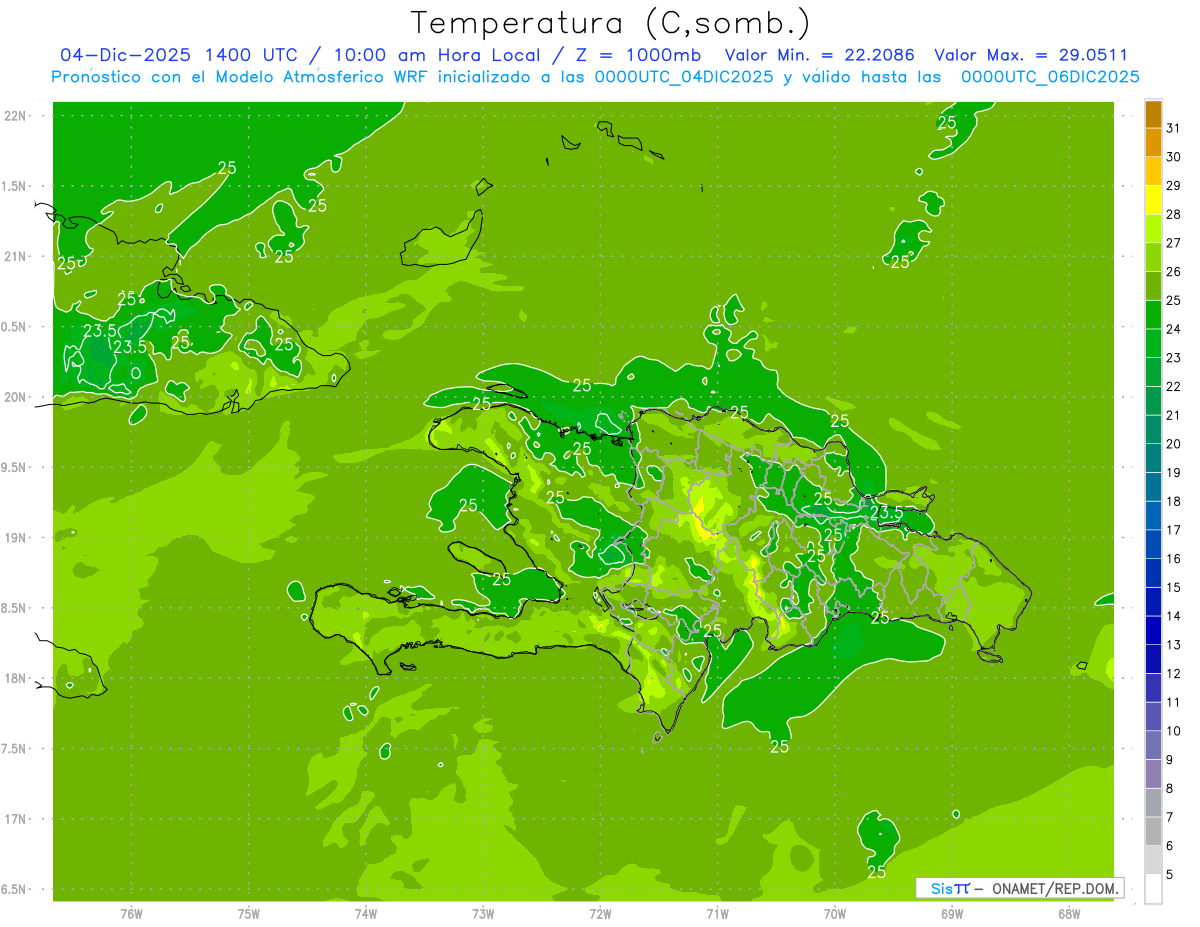This screenshot has width=1200, height=927.
Task: Click the '7' value on the color scale
Action: tap(1170, 818)
